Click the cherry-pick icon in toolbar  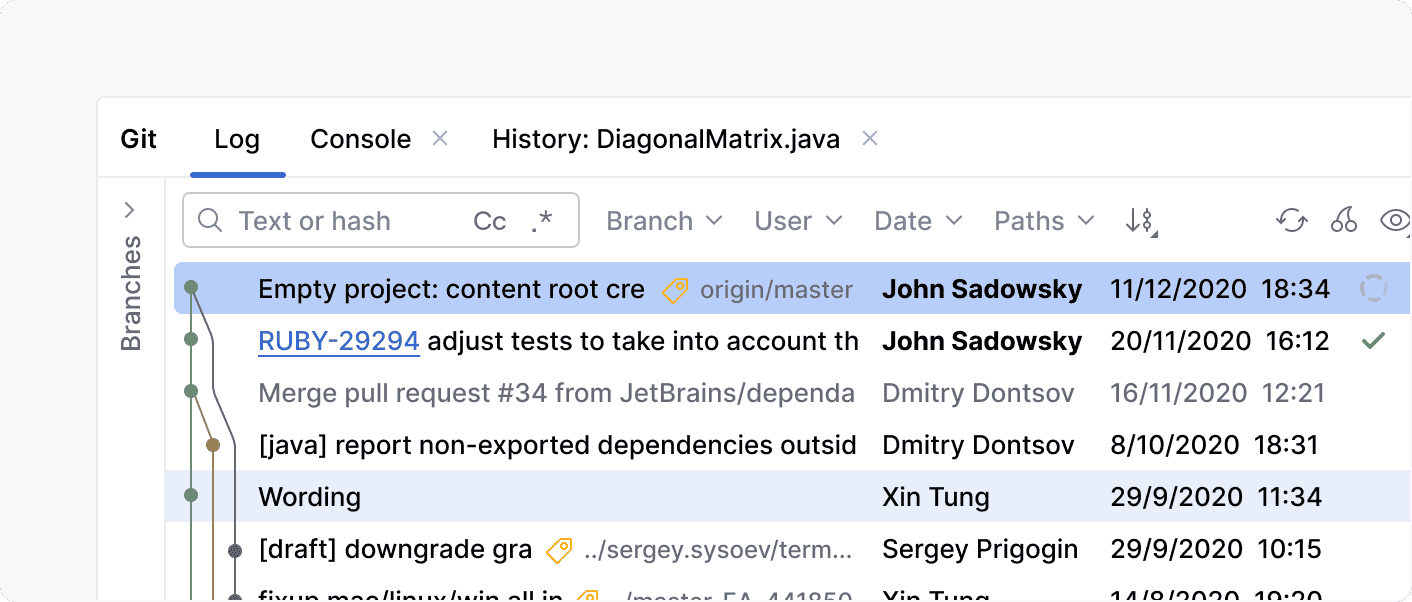click(1343, 221)
